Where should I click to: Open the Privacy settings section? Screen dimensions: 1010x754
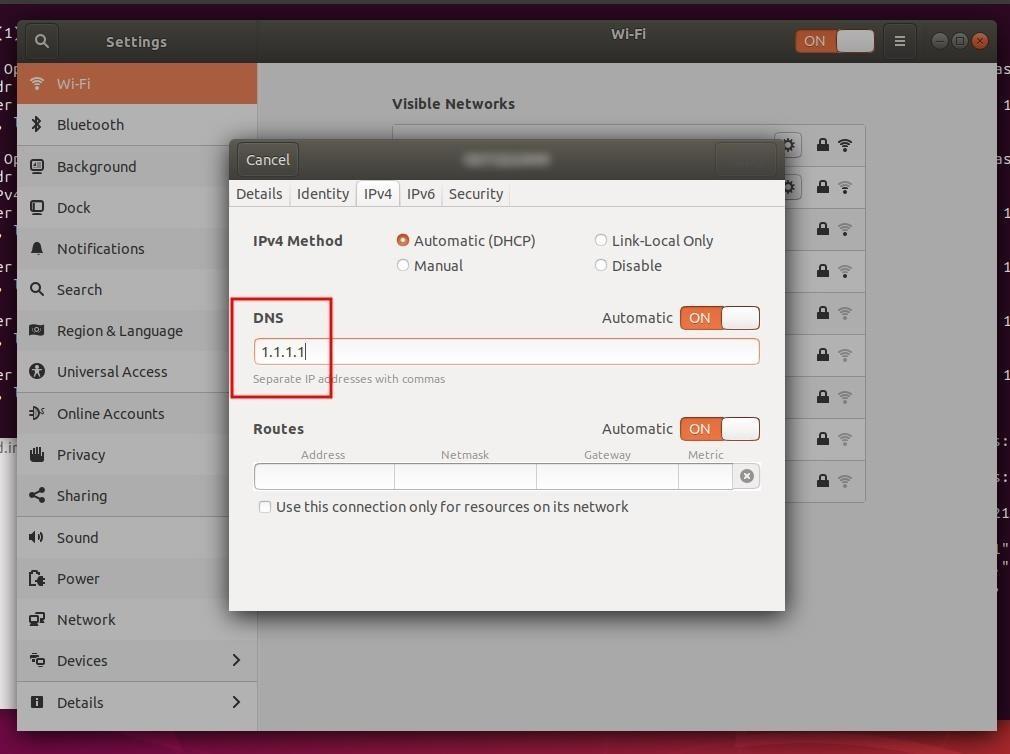pyautogui.click(x=80, y=454)
